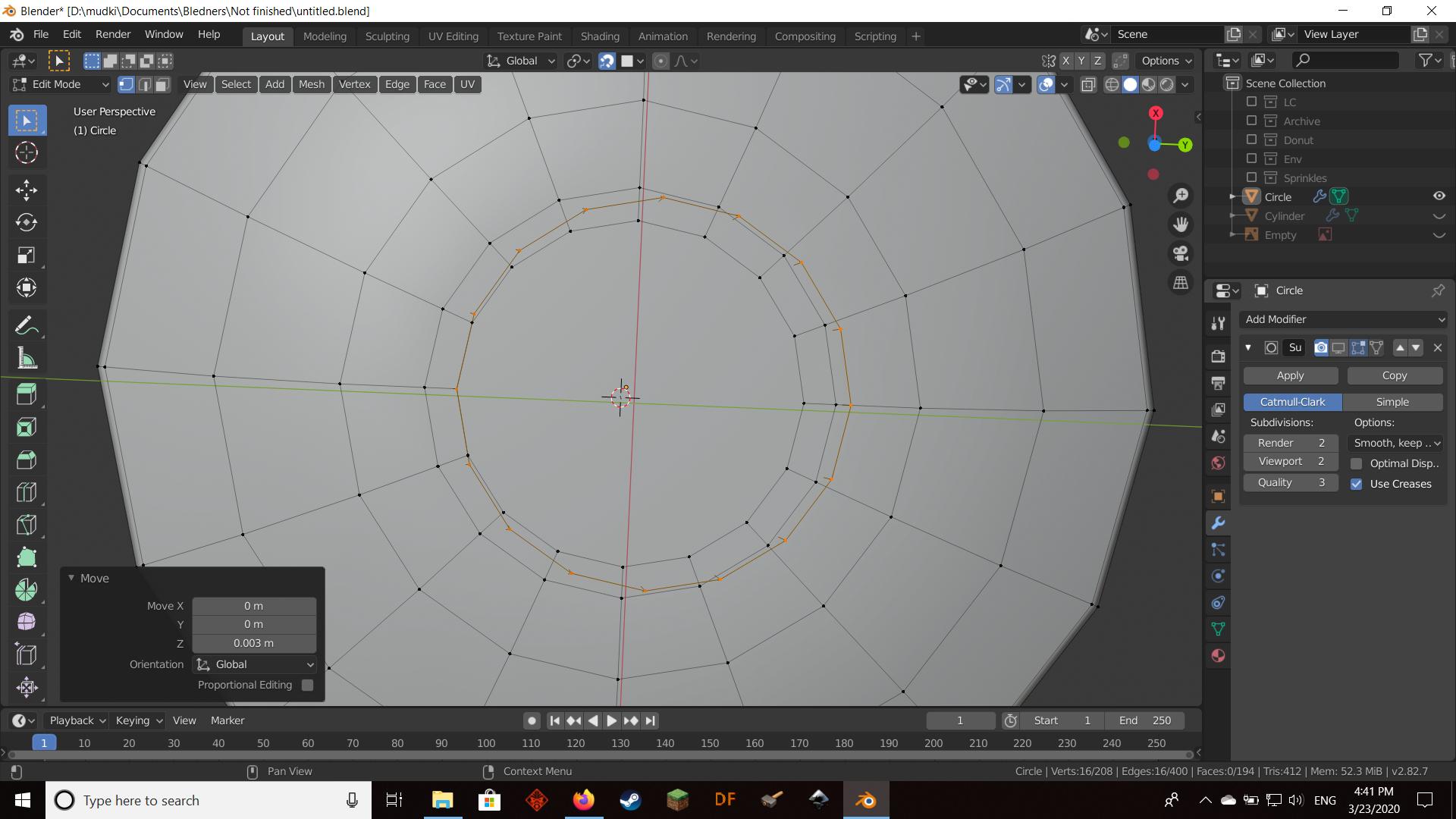Image resolution: width=1456 pixels, height=819 pixels.
Task: Copy the subdivision modifier
Action: click(x=1394, y=375)
